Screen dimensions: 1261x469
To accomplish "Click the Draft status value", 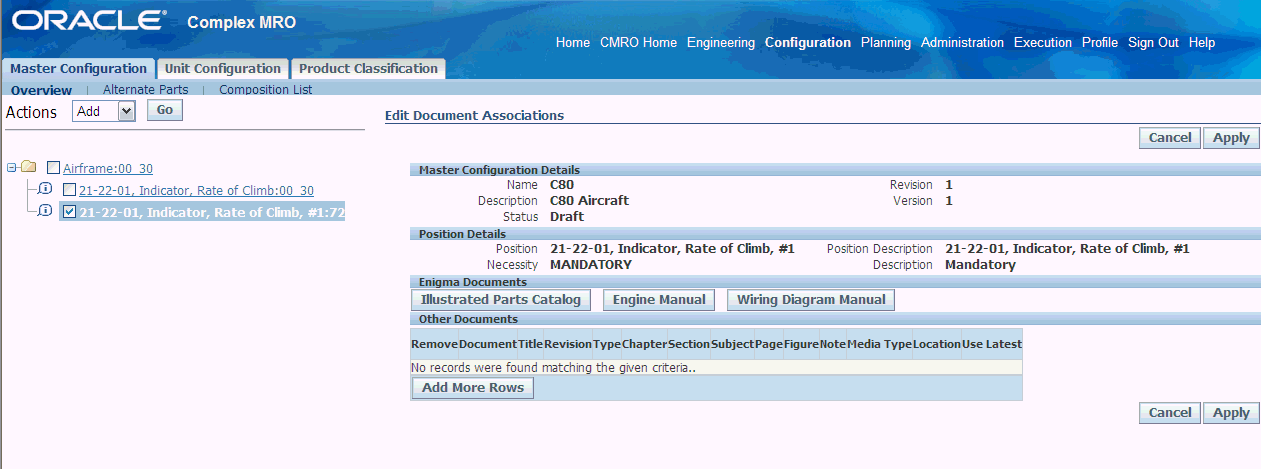I will pyautogui.click(x=567, y=217).
